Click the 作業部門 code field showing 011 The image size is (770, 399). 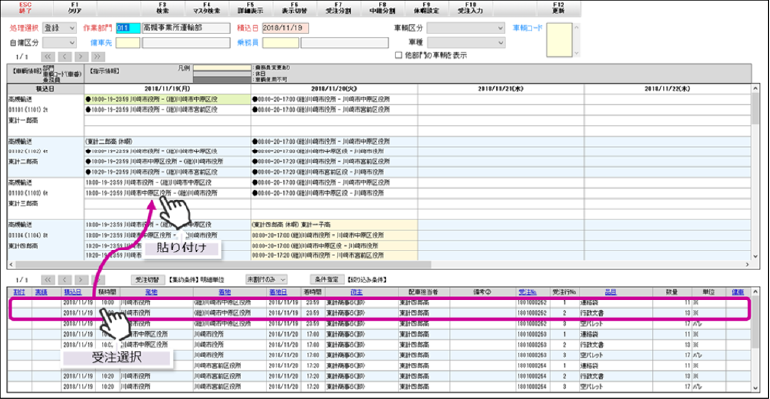tap(128, 28)
